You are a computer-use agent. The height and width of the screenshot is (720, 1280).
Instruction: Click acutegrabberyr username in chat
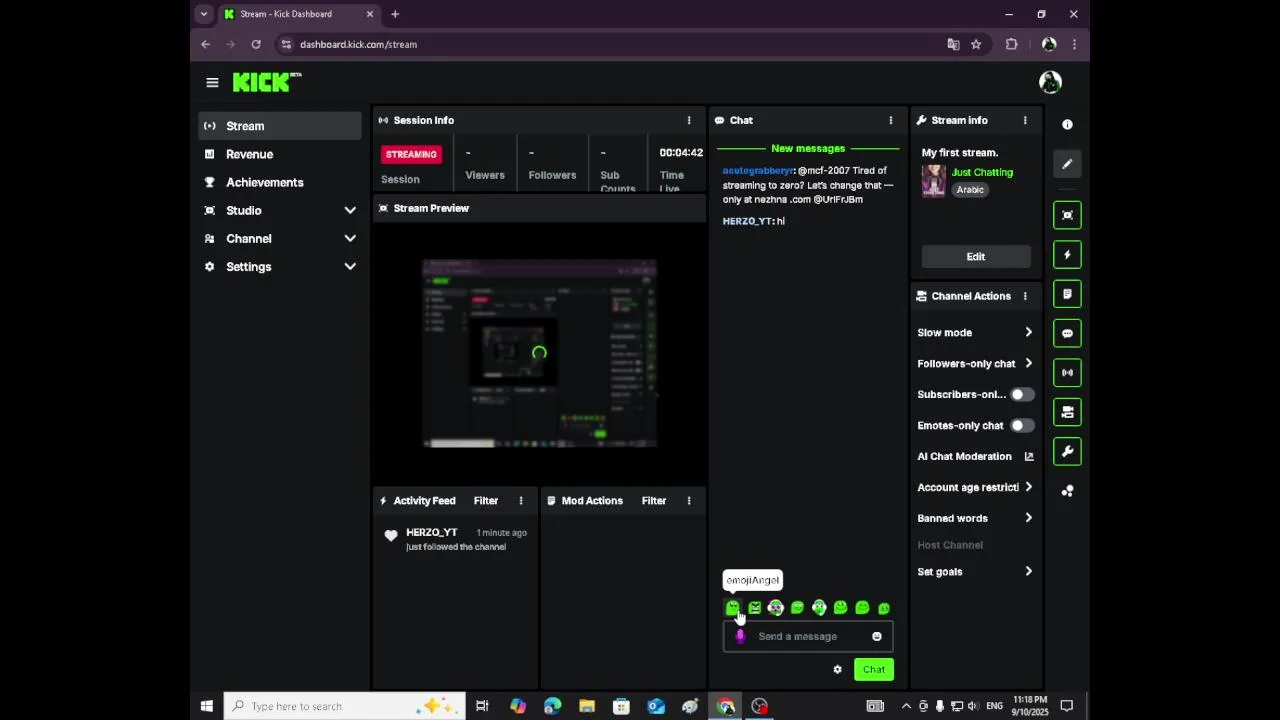pos(757,171)
